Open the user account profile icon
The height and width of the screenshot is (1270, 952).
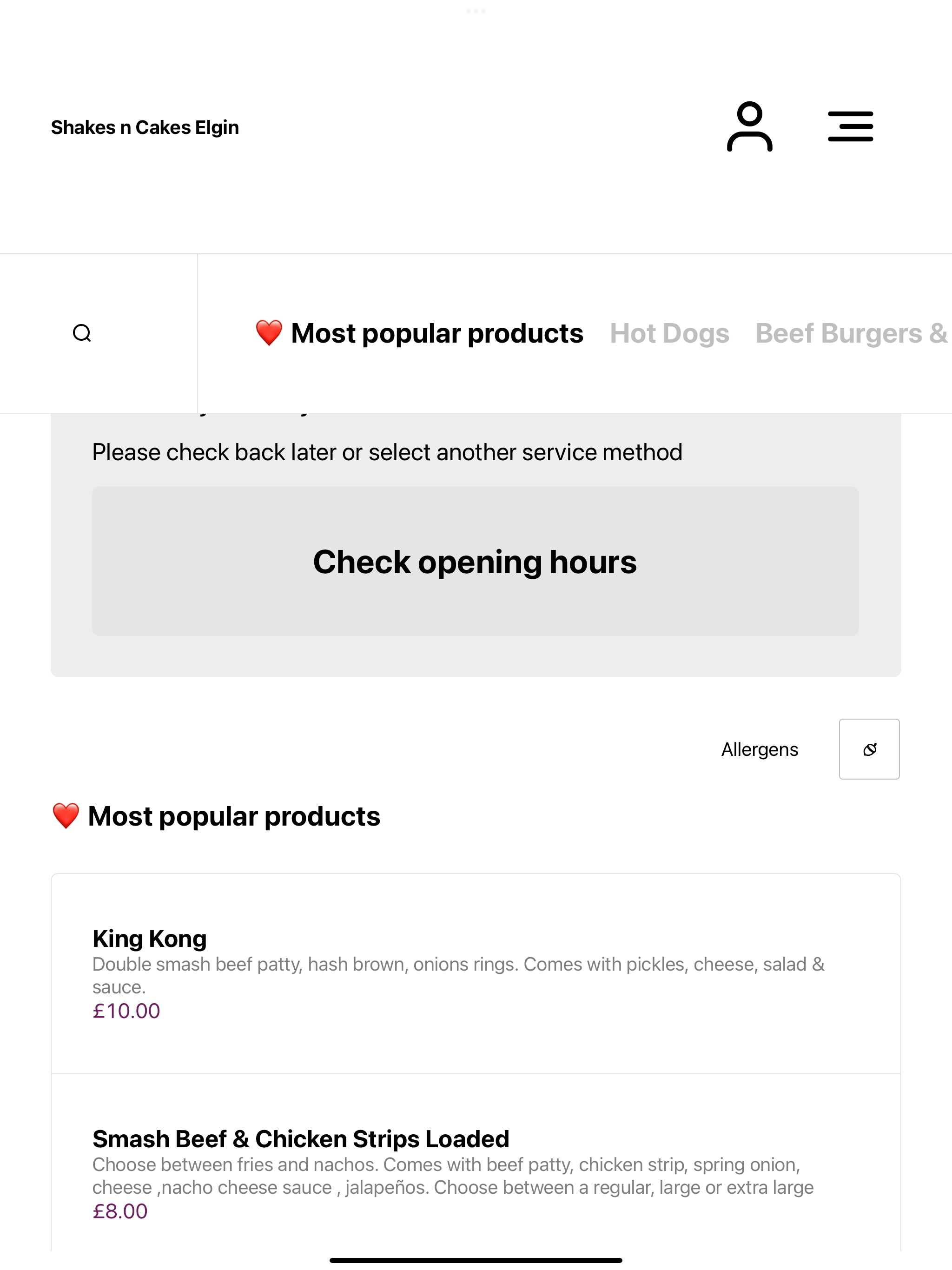tap(749, 126)
